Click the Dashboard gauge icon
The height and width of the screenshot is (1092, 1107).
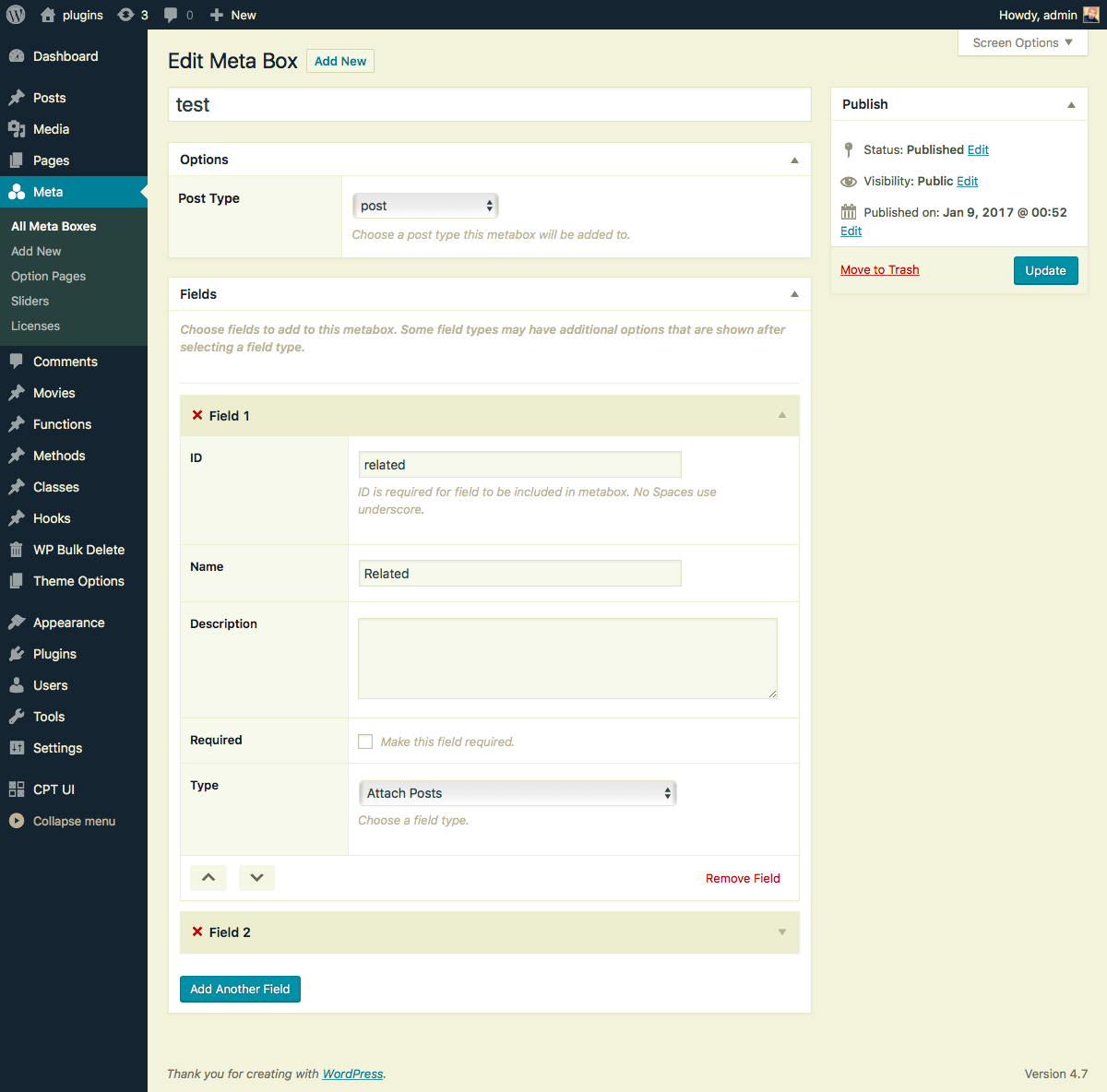point(17,56)
